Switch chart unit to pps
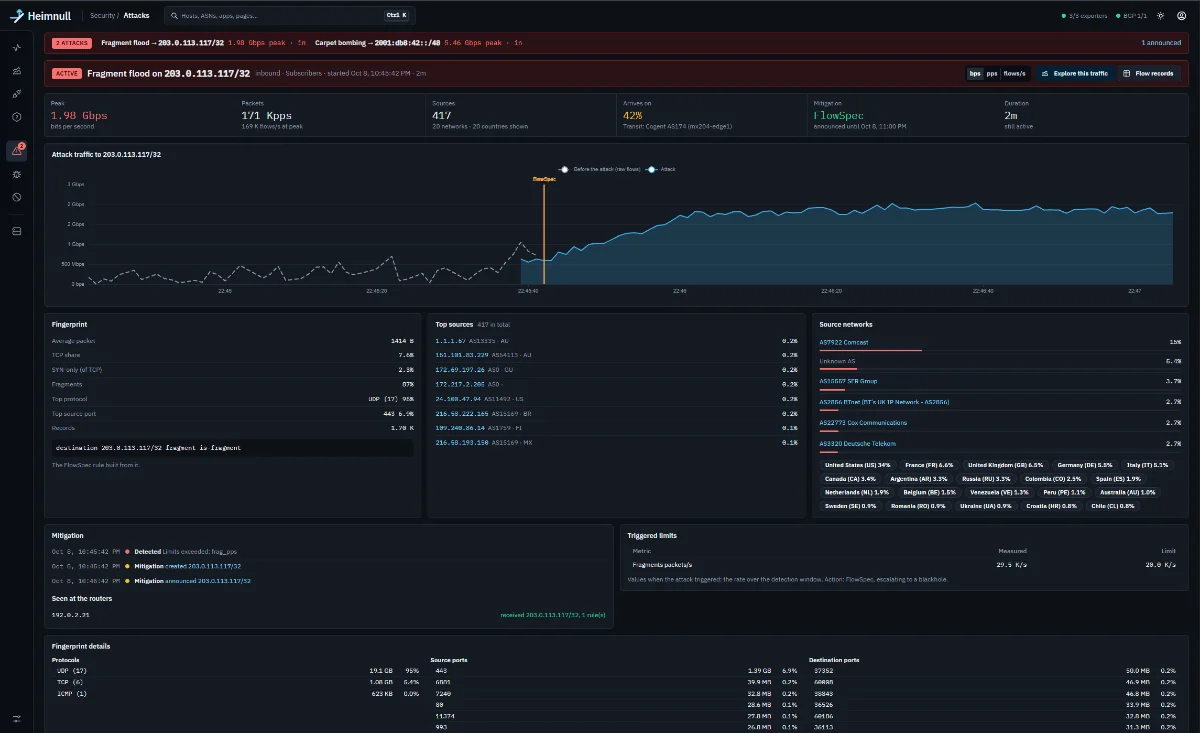The image size is (1200, 733). point(991,73)
